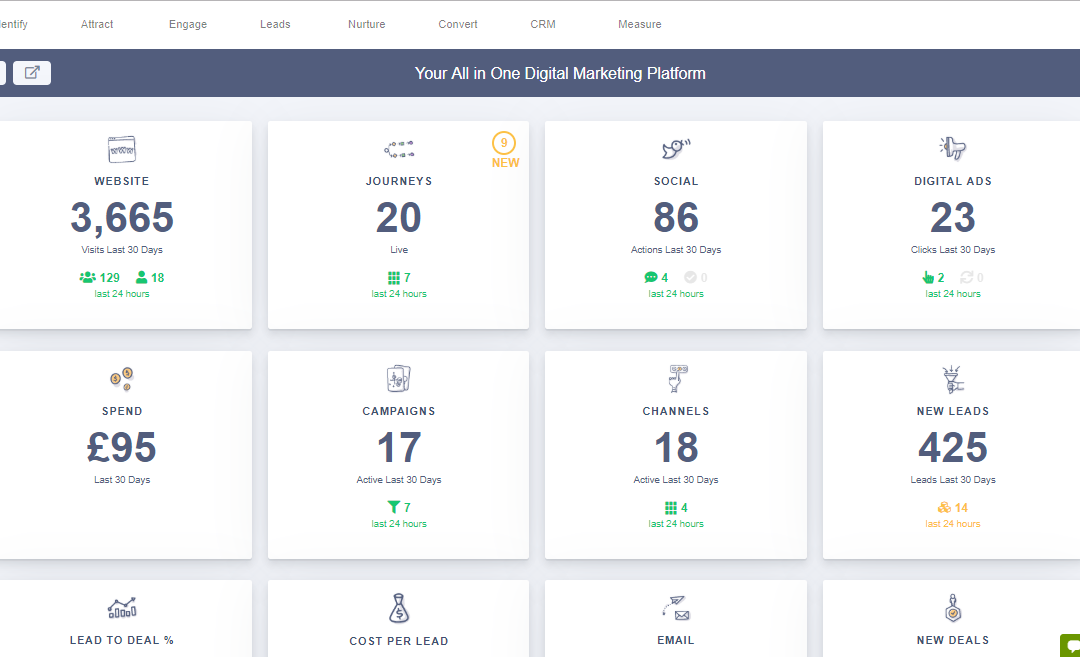Click the Cost Per Lead money bag icon
1080x657 pixels.
pos(399,608)
